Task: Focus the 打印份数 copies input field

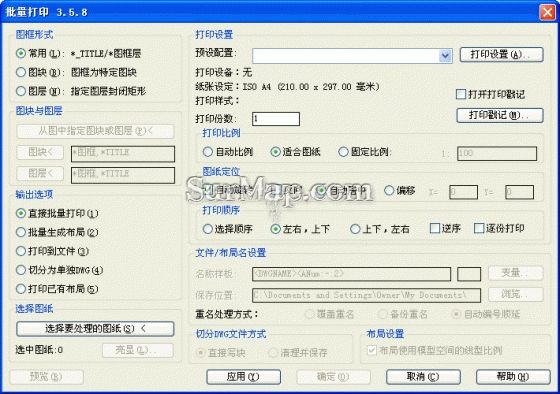Action: click(276, 119)
